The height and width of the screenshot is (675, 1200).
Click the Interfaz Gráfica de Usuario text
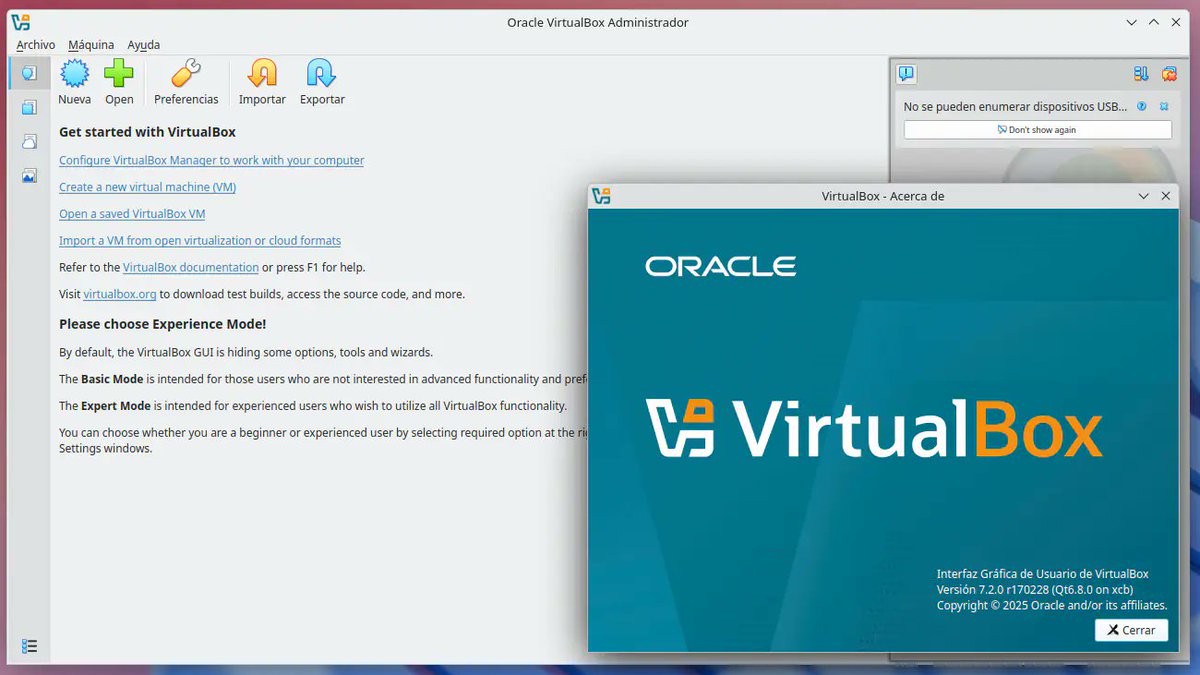click(x=1043, y=574)
